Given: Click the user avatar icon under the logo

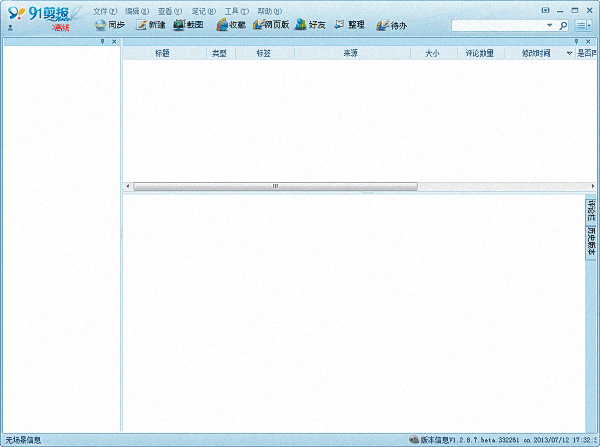Looking at the screenshot, I should point(10,28).
